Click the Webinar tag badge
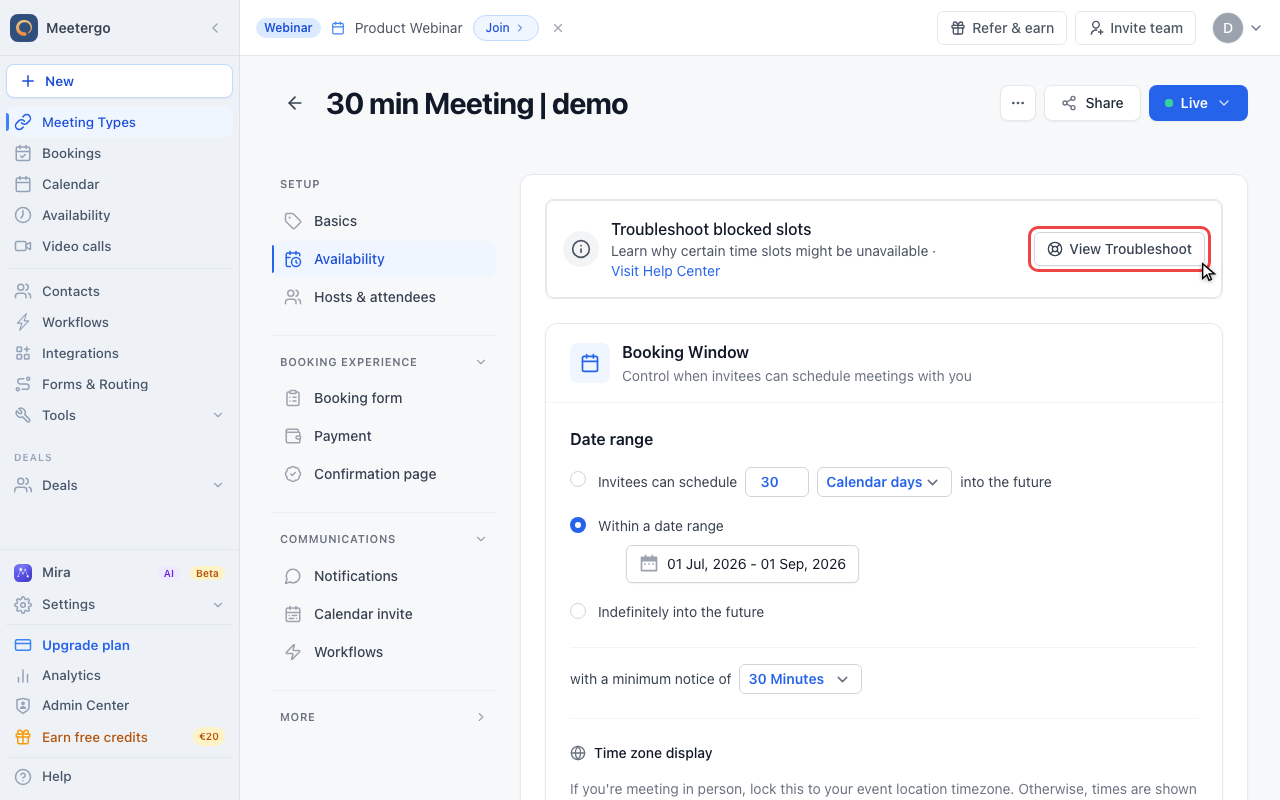 288,28
